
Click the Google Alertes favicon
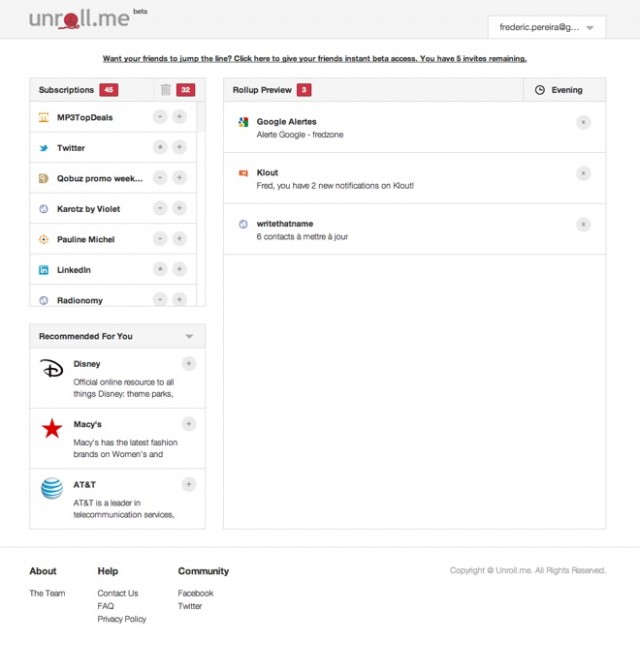pyautogui.click(x=243, y=122)
